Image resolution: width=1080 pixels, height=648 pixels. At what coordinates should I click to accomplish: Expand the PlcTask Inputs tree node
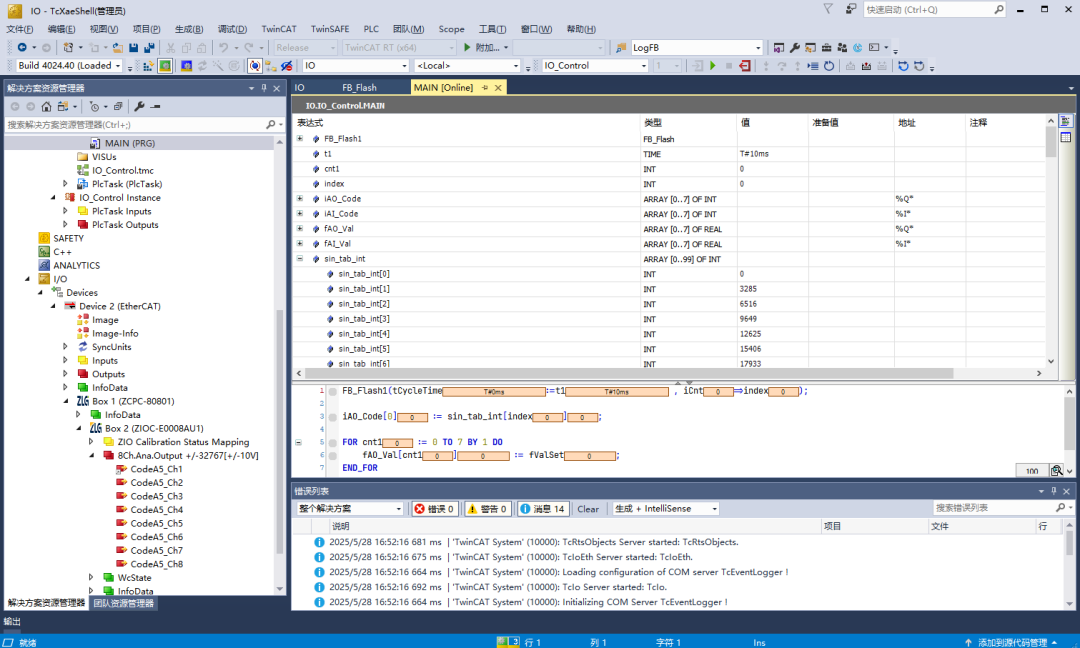(x=65, y=211)
